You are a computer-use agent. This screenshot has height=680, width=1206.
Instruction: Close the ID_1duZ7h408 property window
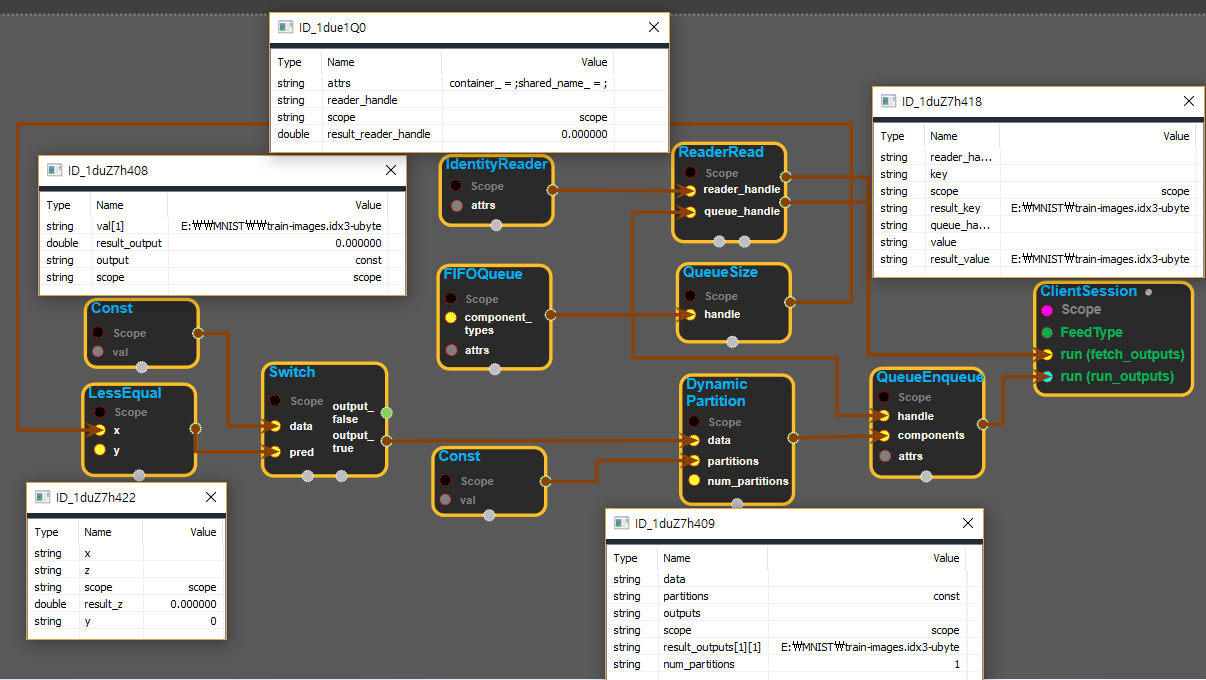[391, 171]
